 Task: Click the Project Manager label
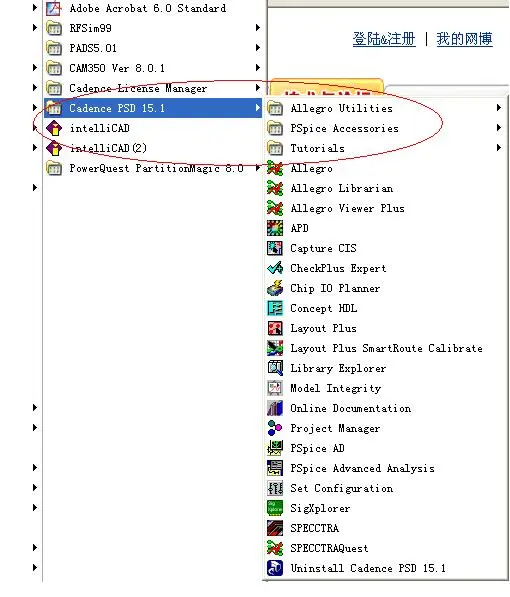pyautogui.click(x=335, y=428)
